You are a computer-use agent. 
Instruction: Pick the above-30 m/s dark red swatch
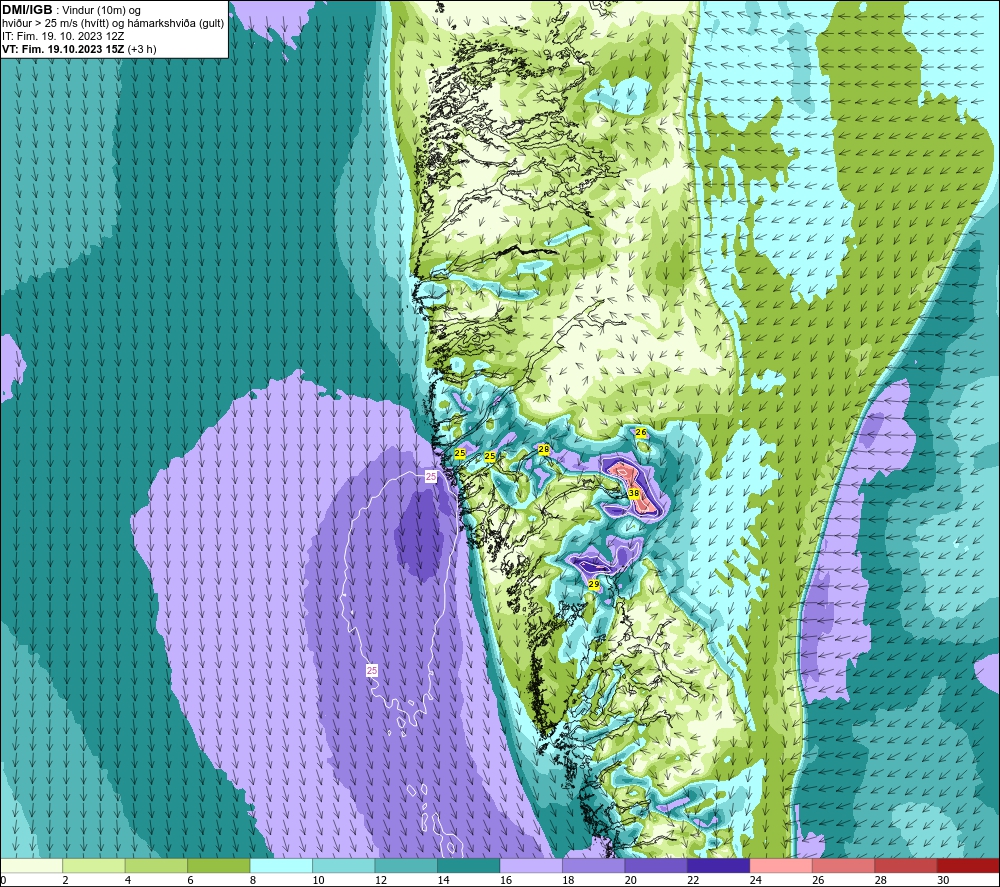(x=969, y=865)
